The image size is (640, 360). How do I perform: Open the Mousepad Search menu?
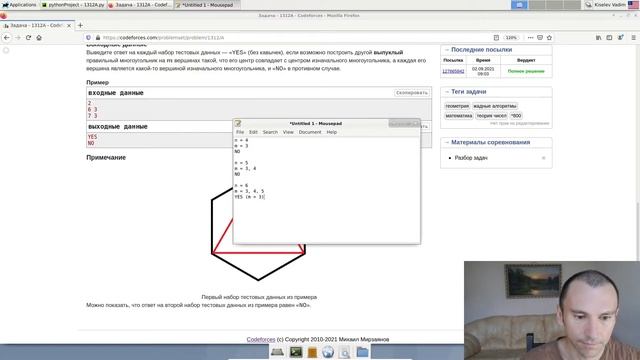[270, 132]
